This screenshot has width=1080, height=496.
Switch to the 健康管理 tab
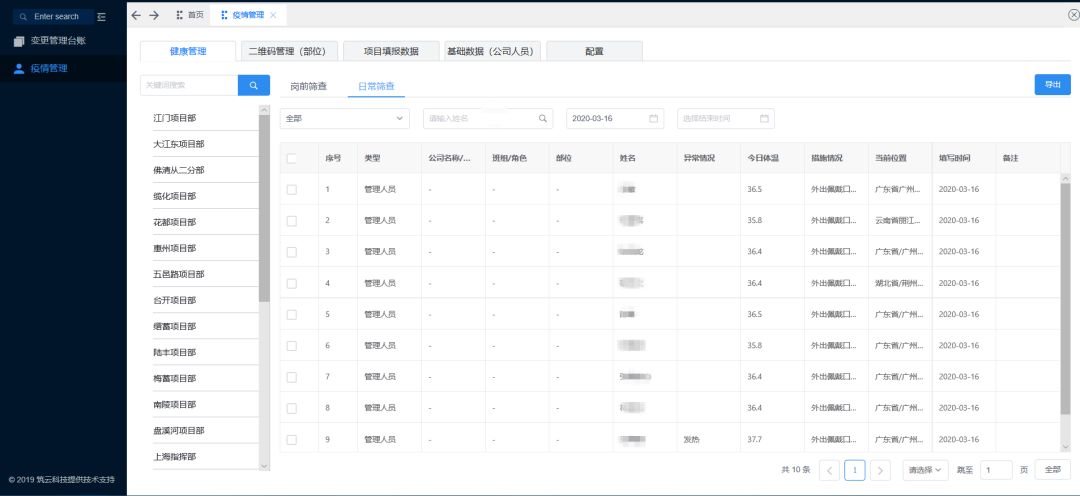pyautogui.click(x=188, y=51)
